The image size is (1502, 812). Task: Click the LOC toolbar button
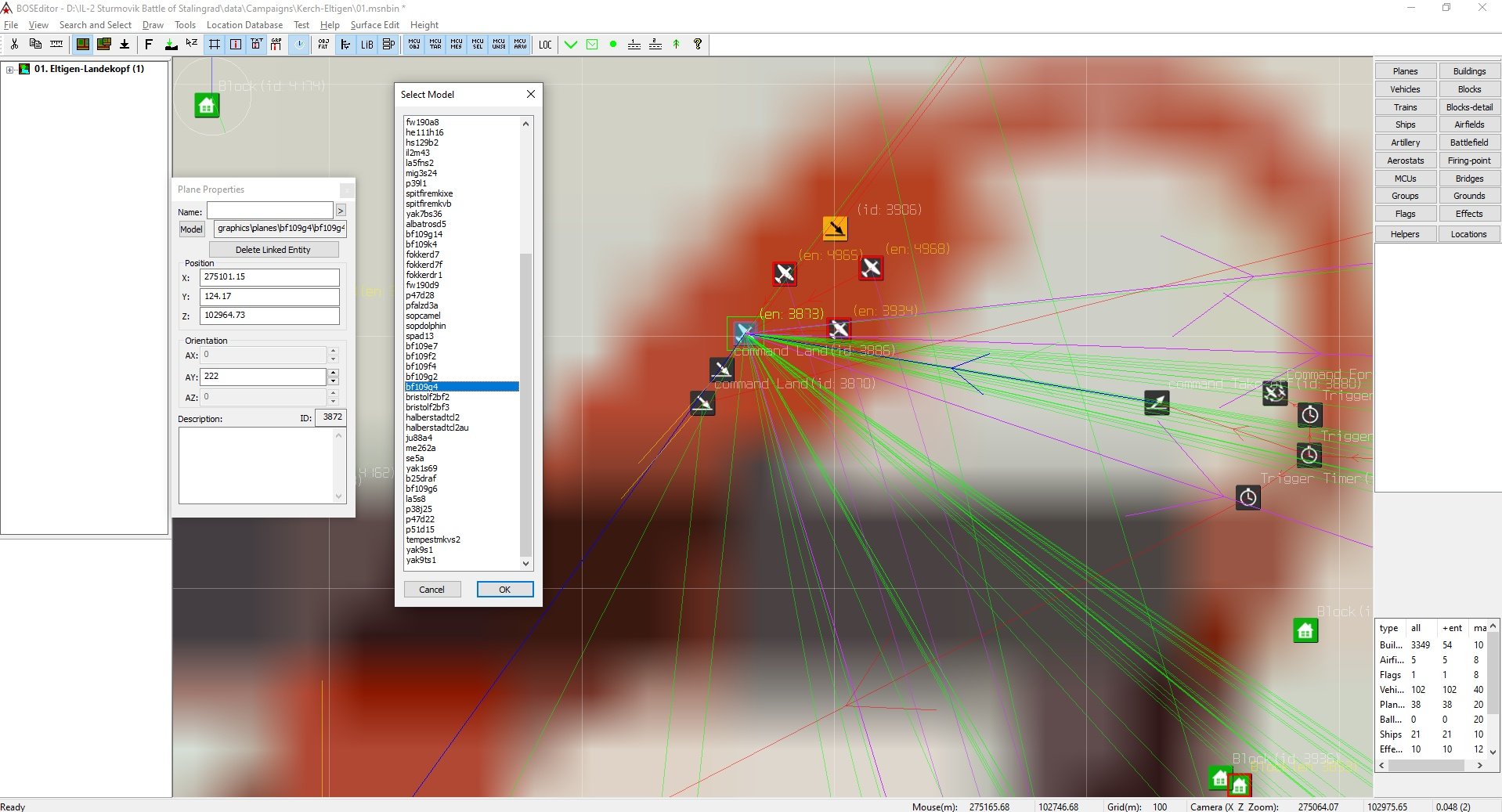pyautogui.click(x=545, y=45)
